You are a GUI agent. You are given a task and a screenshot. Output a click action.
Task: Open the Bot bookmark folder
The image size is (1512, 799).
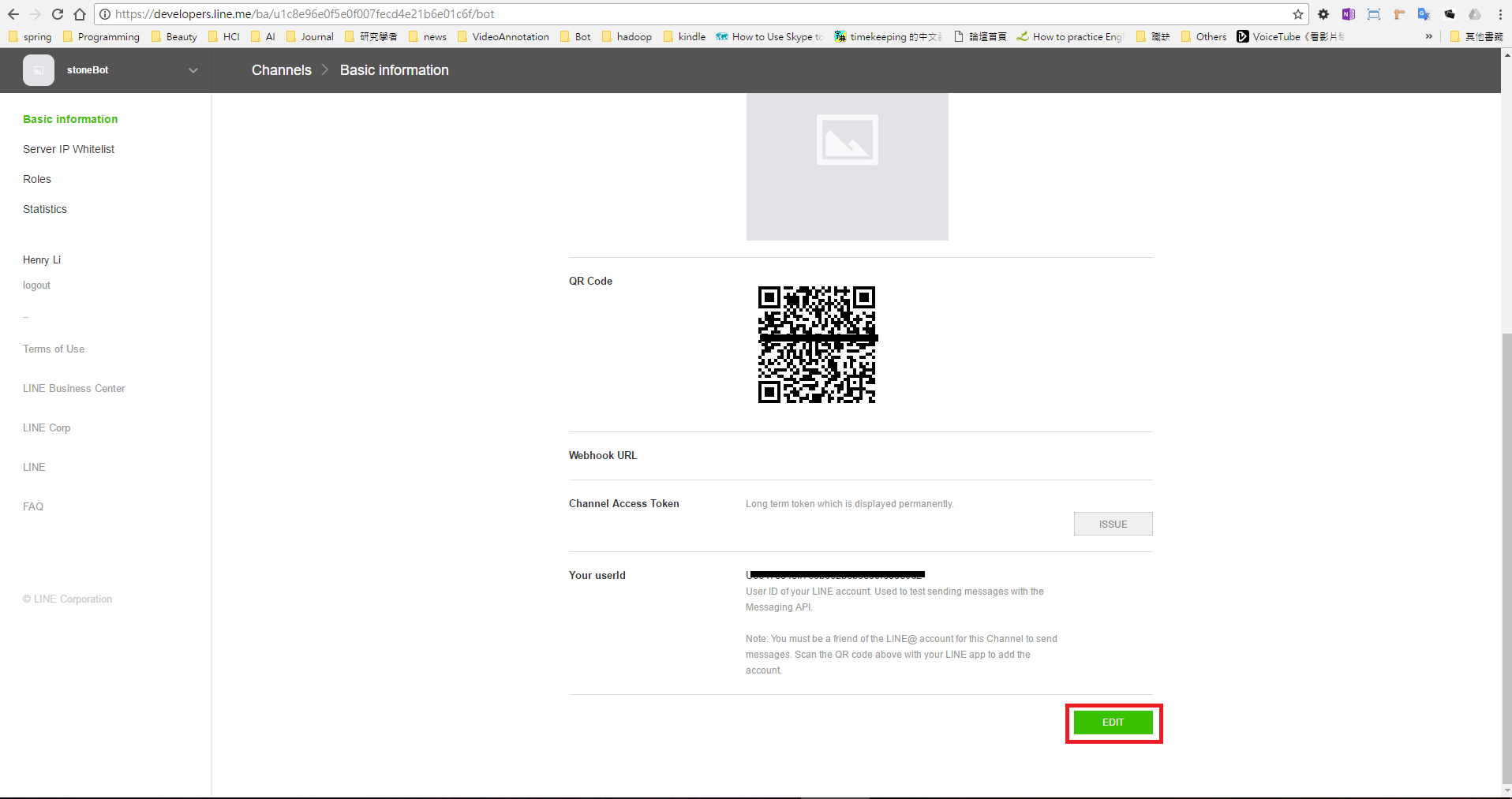(x=575, y=36)
